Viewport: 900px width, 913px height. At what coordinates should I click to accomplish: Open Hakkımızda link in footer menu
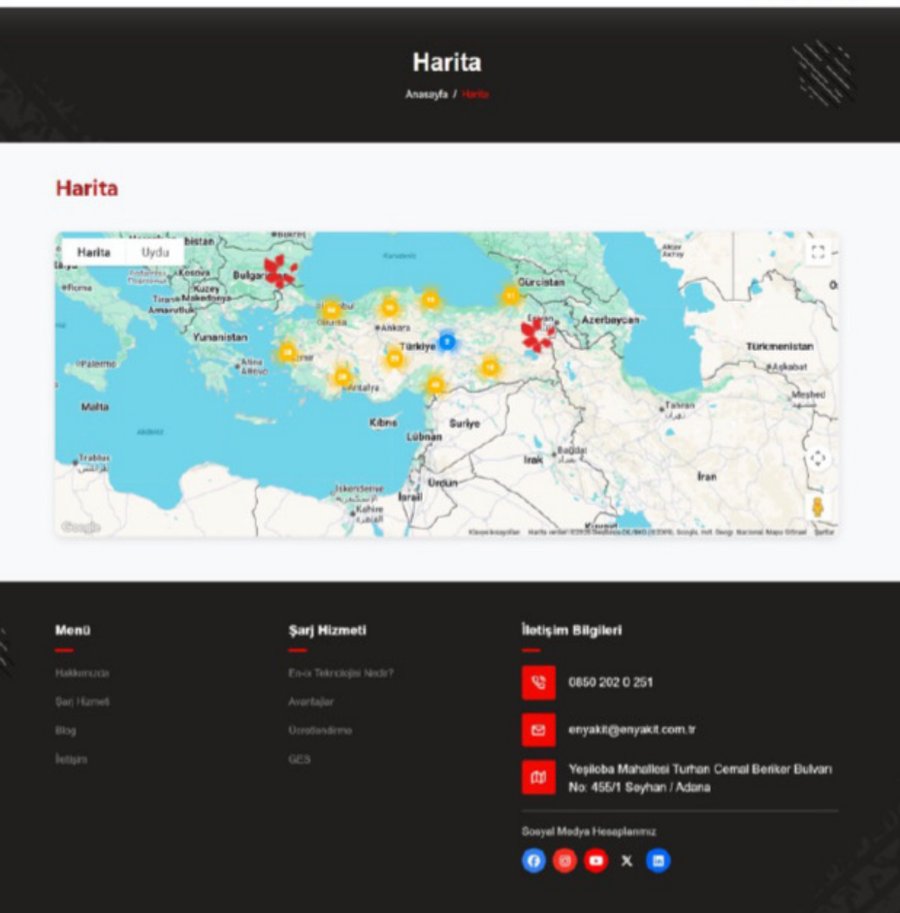click(82, 673)
